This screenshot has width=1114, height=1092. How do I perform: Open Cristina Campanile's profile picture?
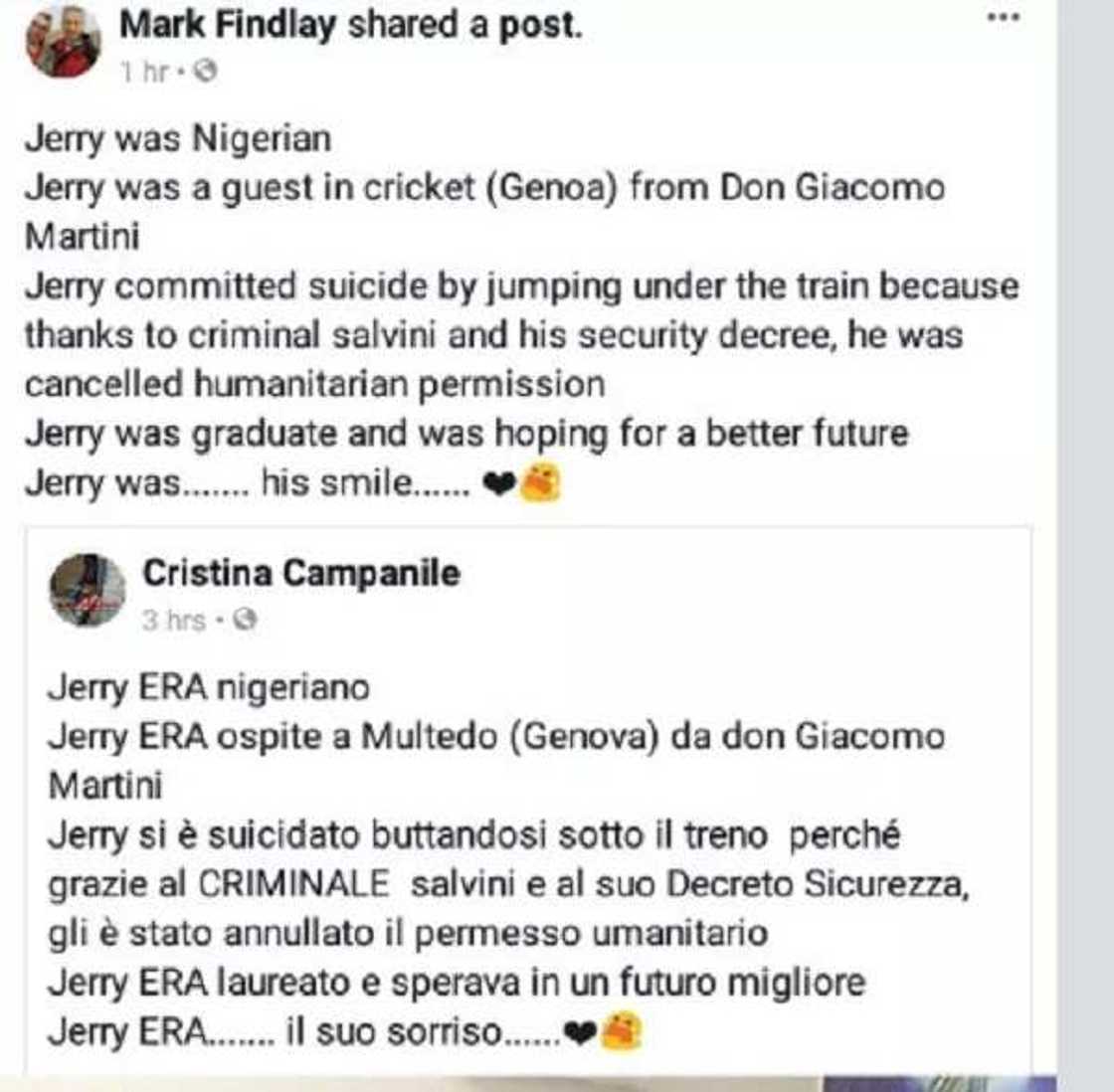pyautogui.click(x=88, y=587)
